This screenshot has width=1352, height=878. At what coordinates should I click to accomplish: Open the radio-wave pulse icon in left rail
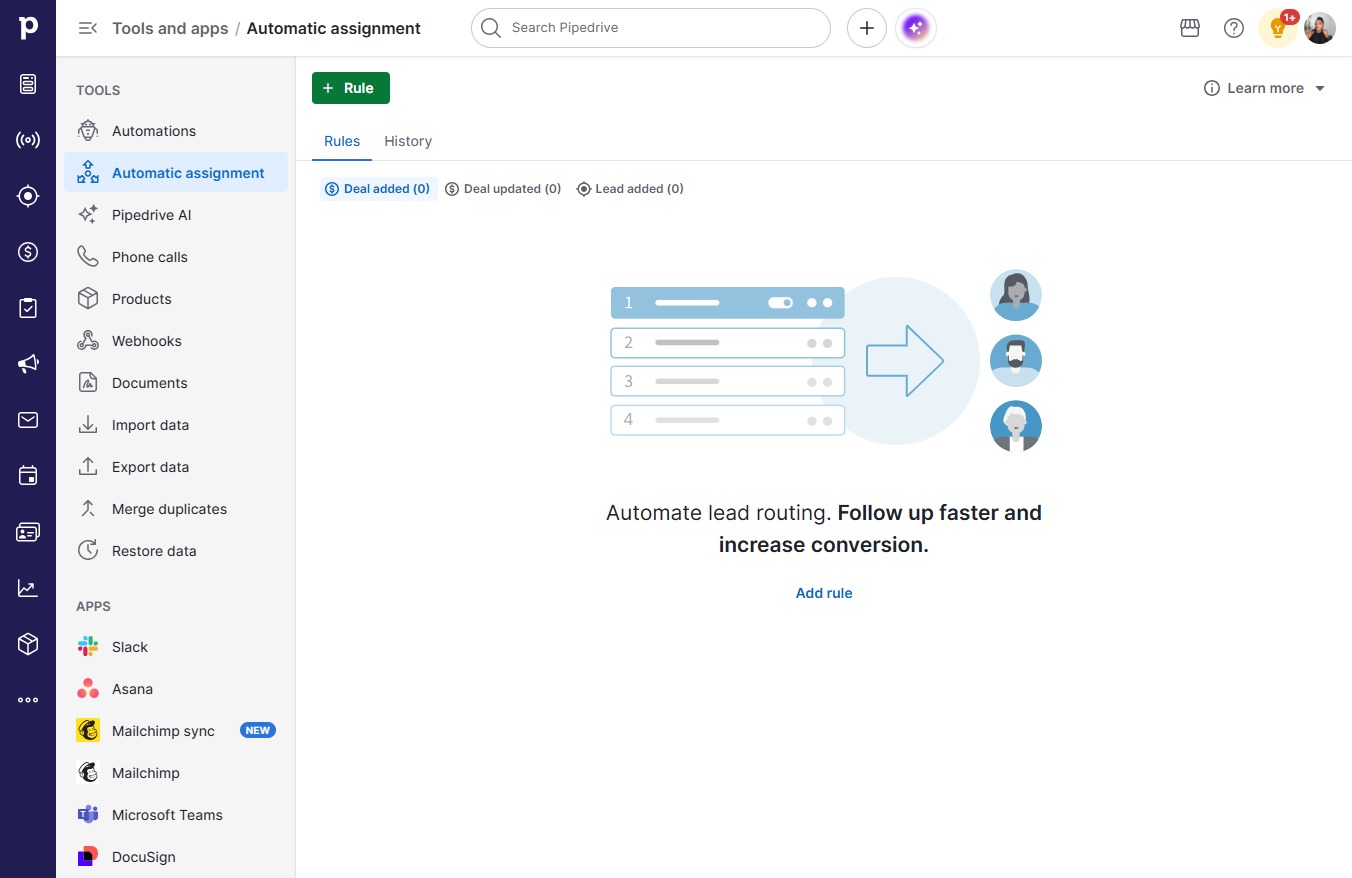pos(28,140)
